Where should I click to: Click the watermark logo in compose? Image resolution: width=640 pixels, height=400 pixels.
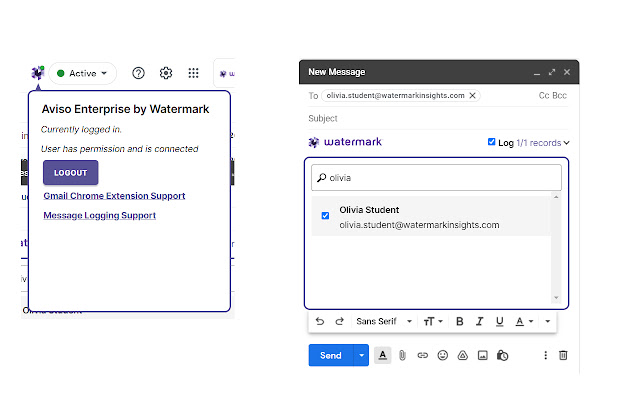point(345,142)
